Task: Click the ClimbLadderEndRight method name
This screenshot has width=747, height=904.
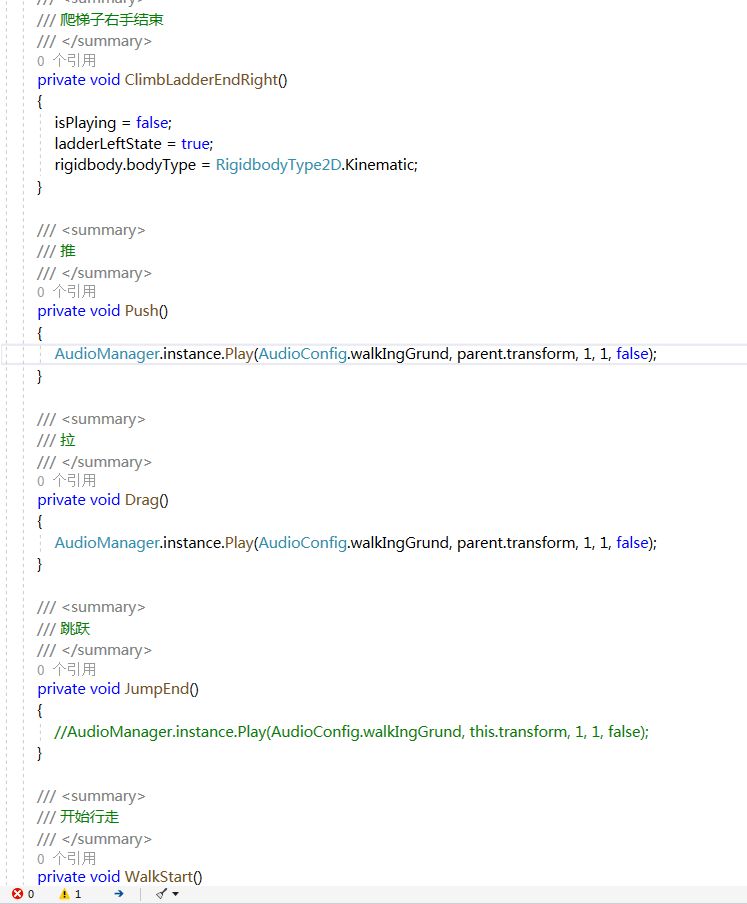Action: pos(201,80)
